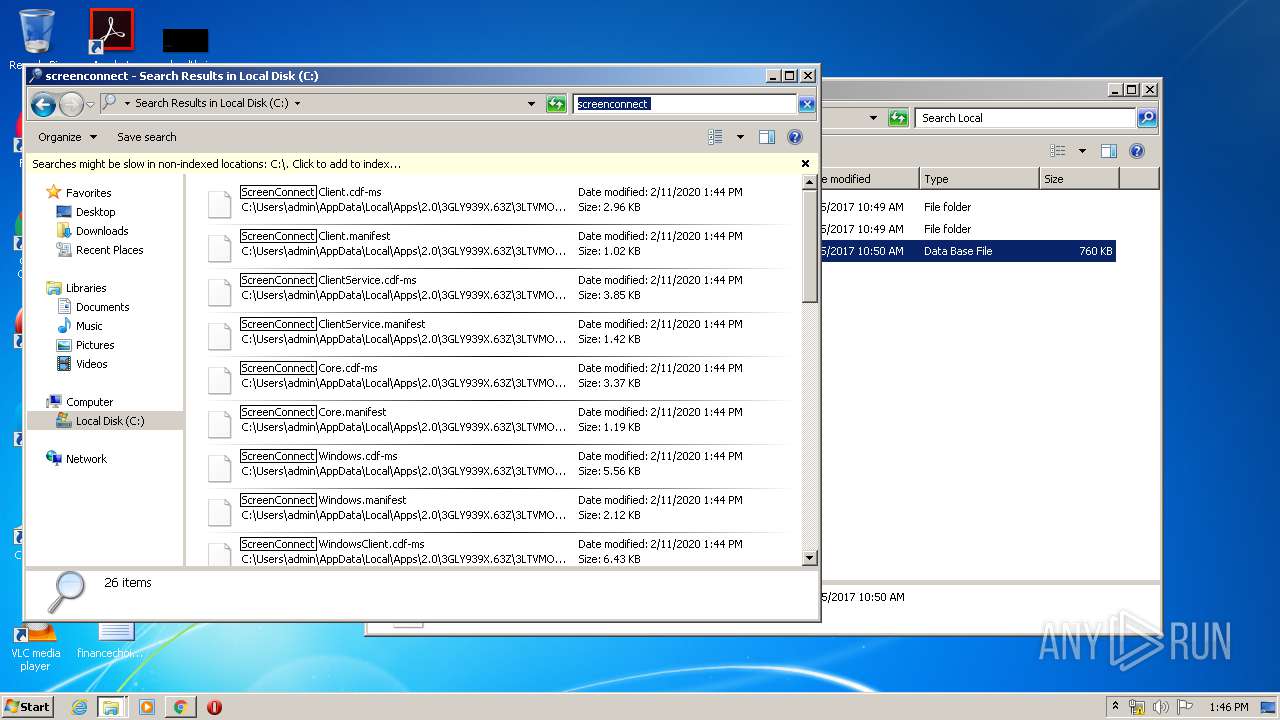Screen dimensions: 1280x720
Task: Open the Music library
Action: pyautogui.click(x=89, y=326)
